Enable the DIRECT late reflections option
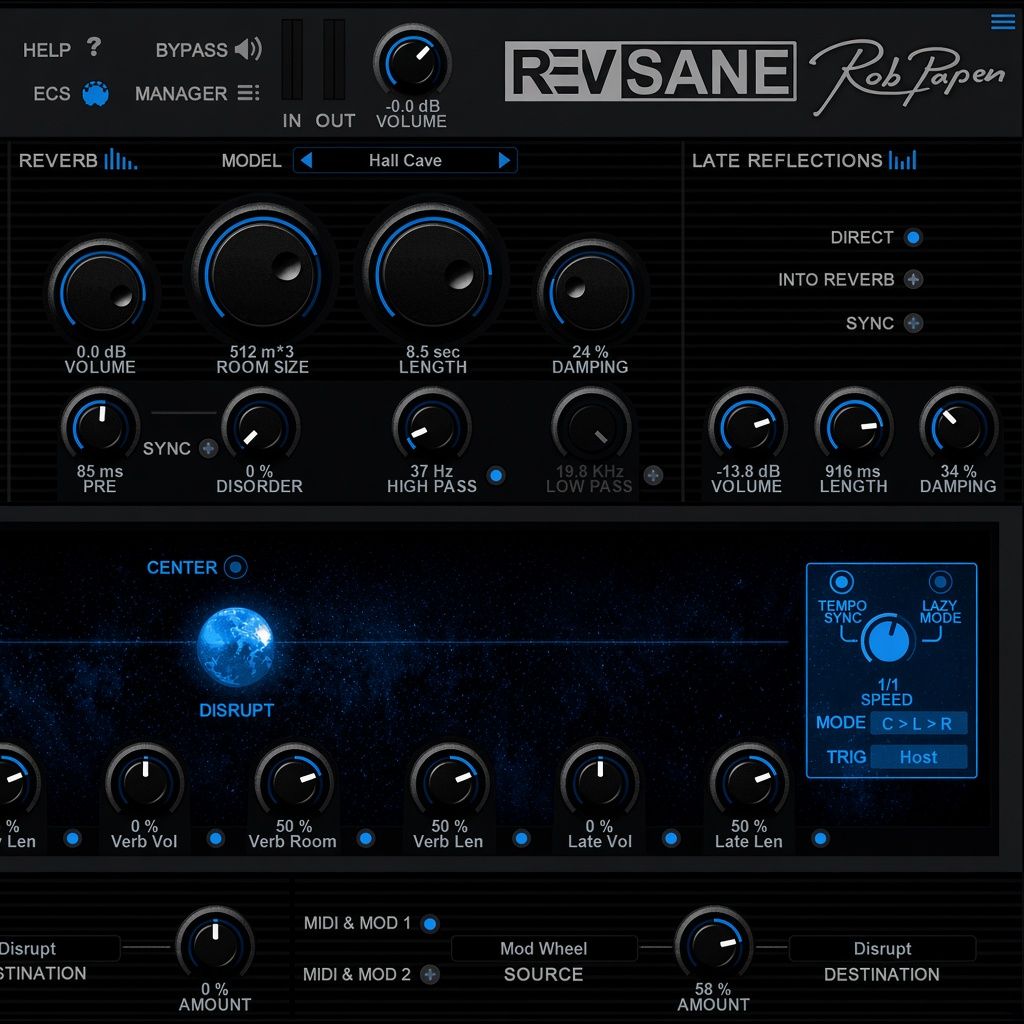This screenshot has width=1024, height=1024. [914, 237]
